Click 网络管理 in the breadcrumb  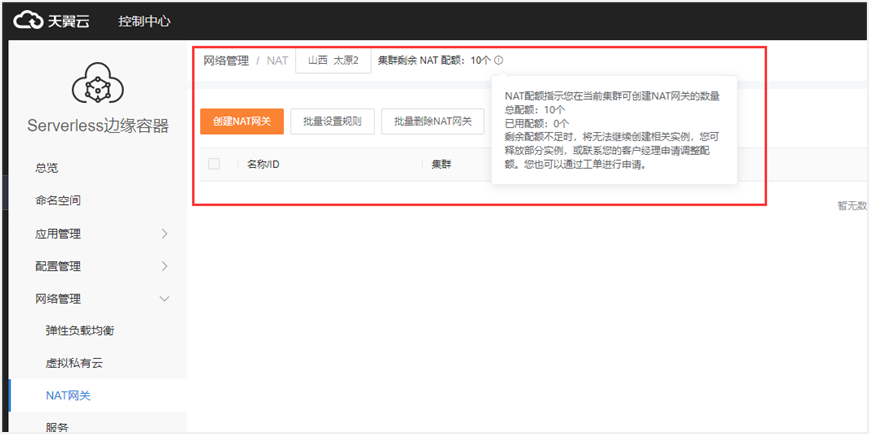pyautogui.click(x=226, y=60)
